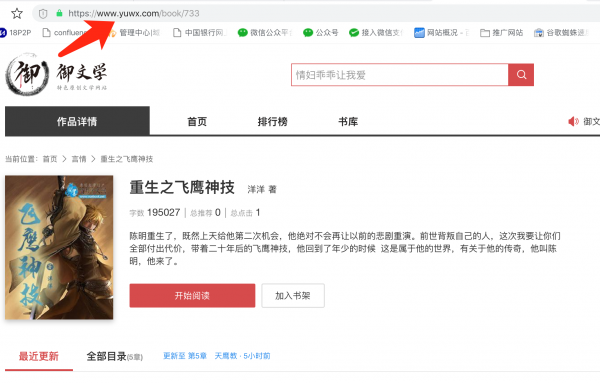Click 重生之飞鹰神技 in the breadcrumb
The height and width of the screenshot is (383, 600).
[127, 159]
